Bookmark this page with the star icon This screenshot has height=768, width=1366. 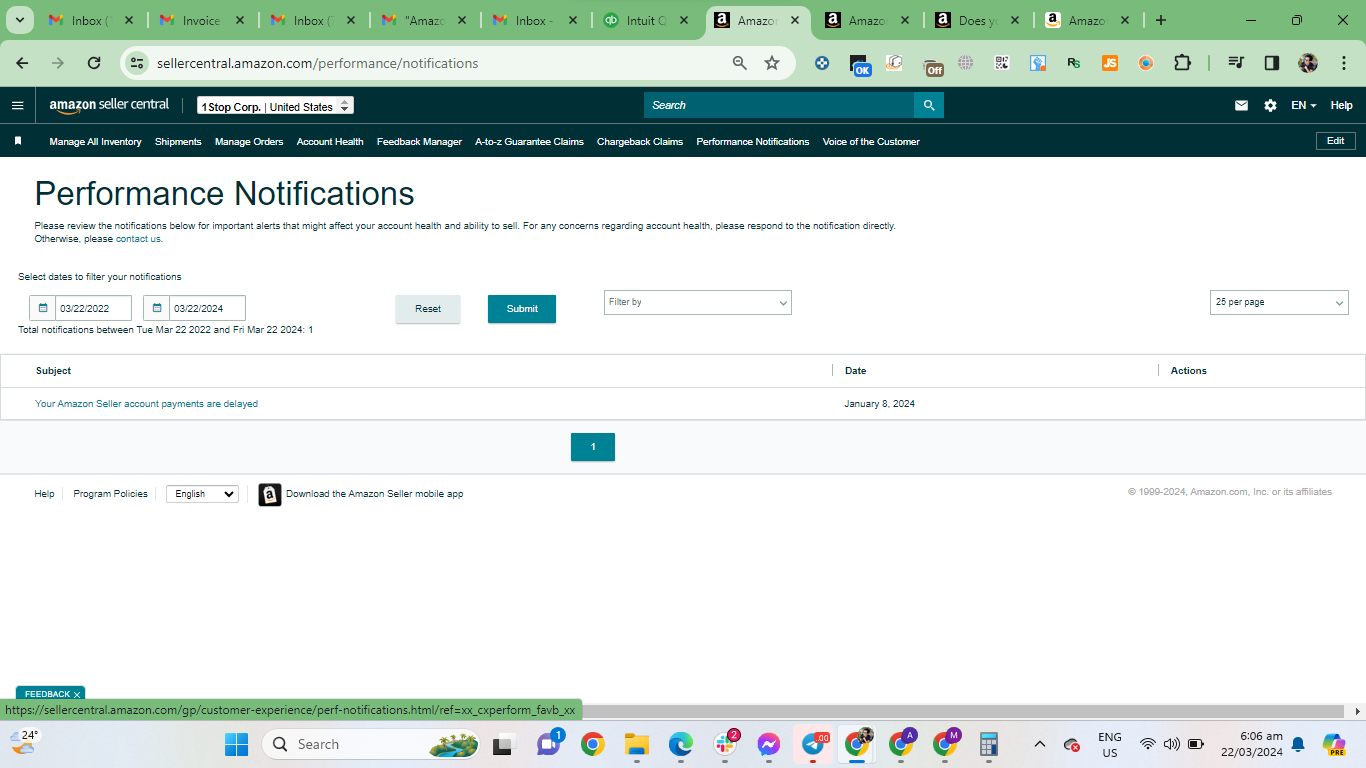tap(772, 63)
